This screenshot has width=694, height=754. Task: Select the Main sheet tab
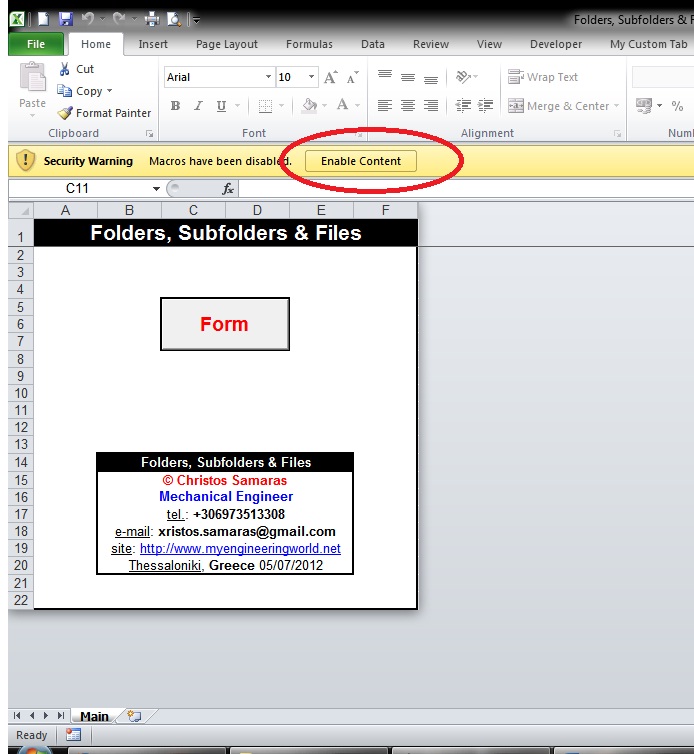[94, 716]
